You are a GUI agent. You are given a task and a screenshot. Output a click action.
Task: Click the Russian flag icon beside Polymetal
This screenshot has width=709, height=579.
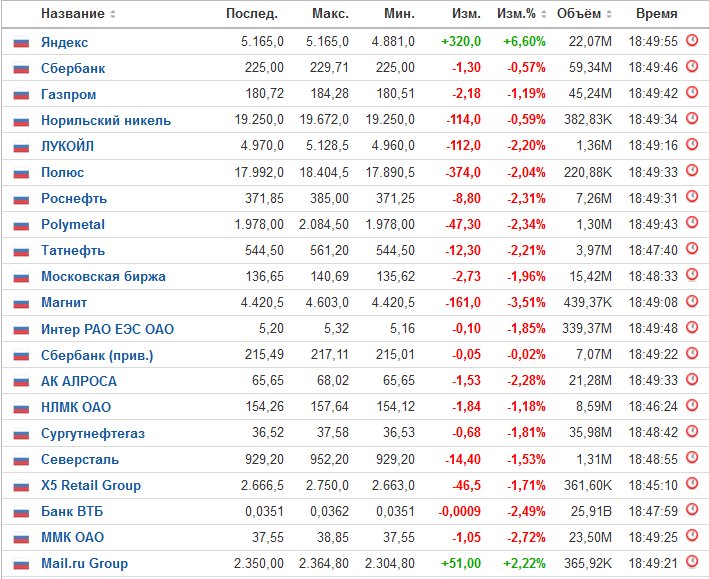point(21,225)
